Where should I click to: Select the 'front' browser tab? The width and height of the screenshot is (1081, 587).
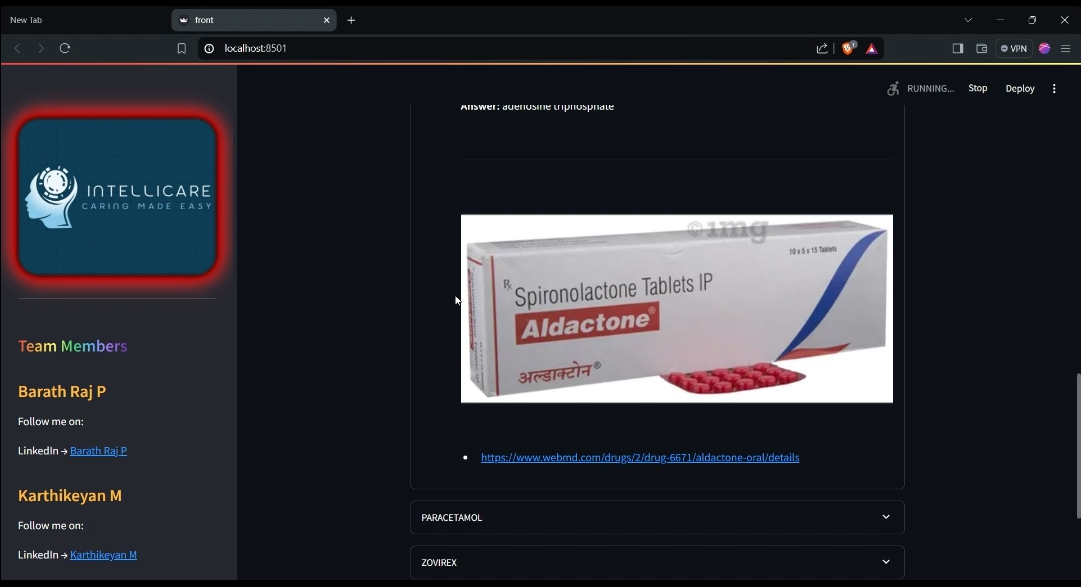pos(252,20)
